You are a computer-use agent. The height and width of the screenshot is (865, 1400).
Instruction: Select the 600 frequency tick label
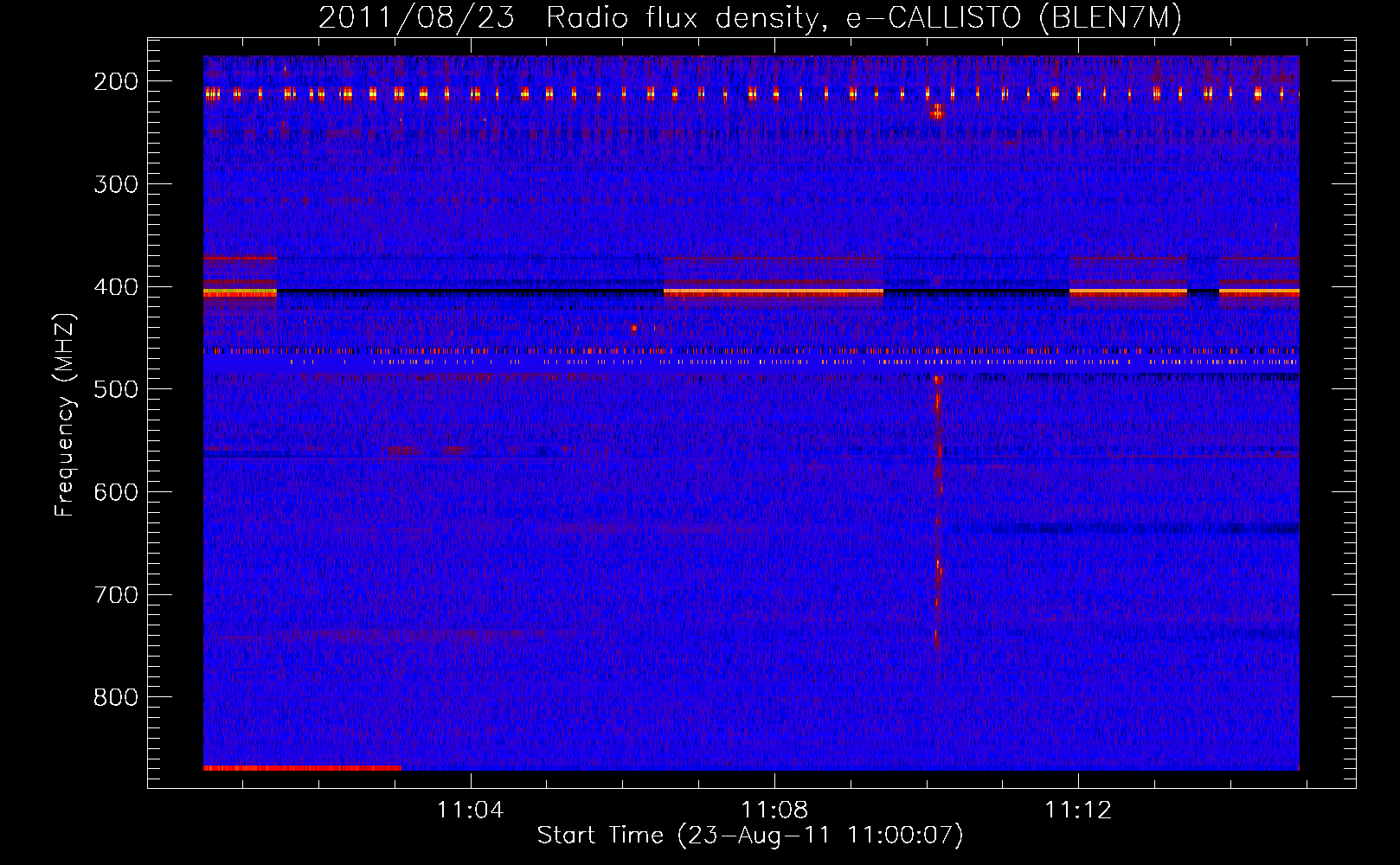[x=116, y=492]
